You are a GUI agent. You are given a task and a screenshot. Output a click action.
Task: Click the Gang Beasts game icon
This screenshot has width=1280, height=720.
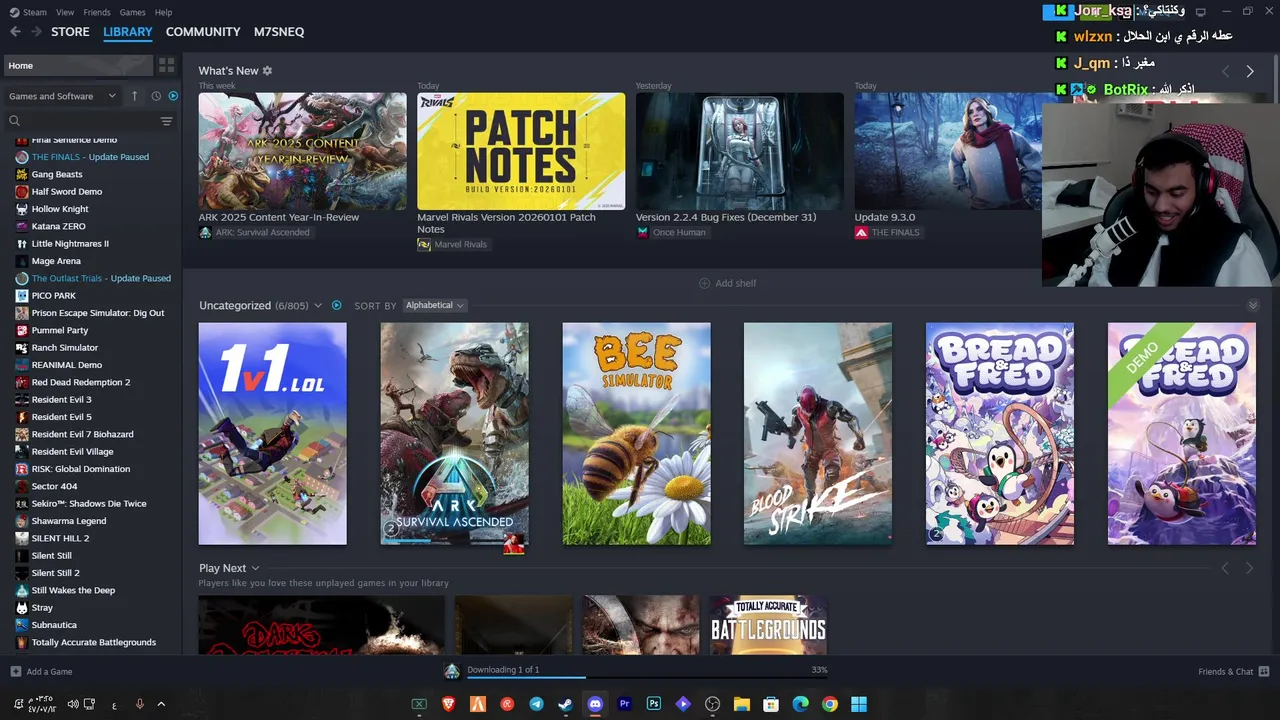pyautogui.click(x=22, y=174)
